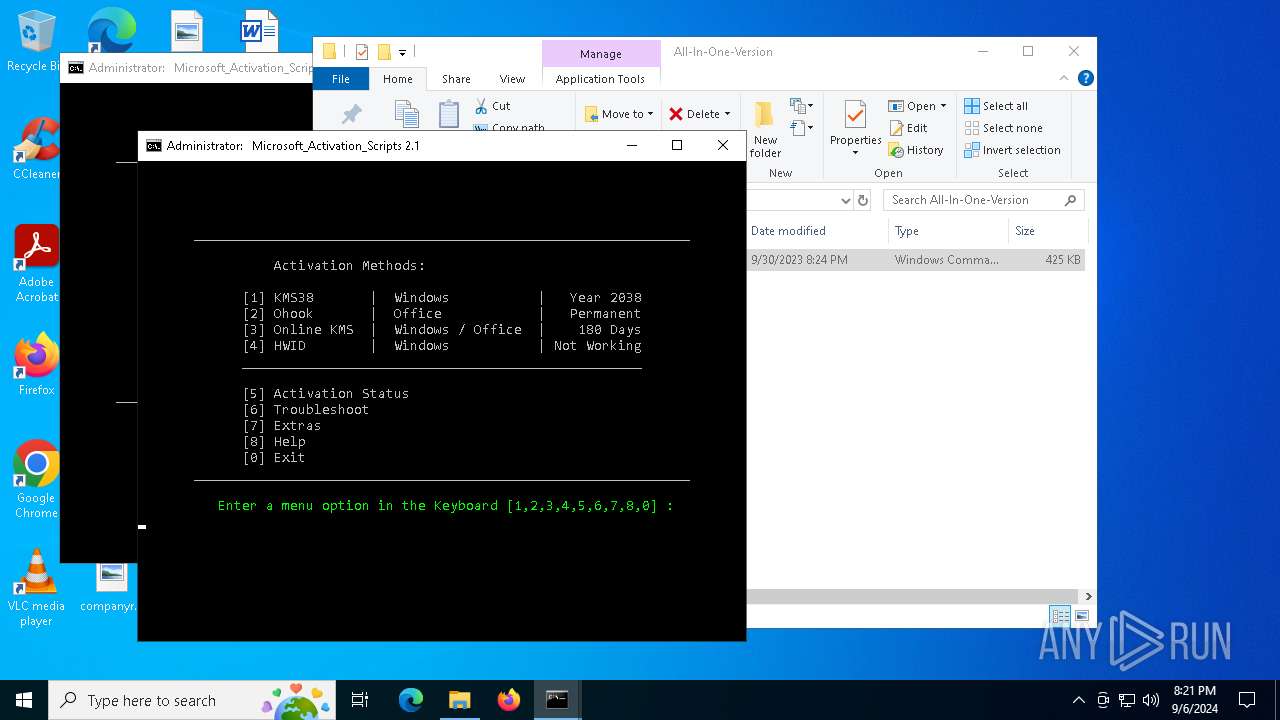This screenshot has width=1280, height=720.
Task: Open Microsoft Edge in taskbar
Action: (411, 700)
